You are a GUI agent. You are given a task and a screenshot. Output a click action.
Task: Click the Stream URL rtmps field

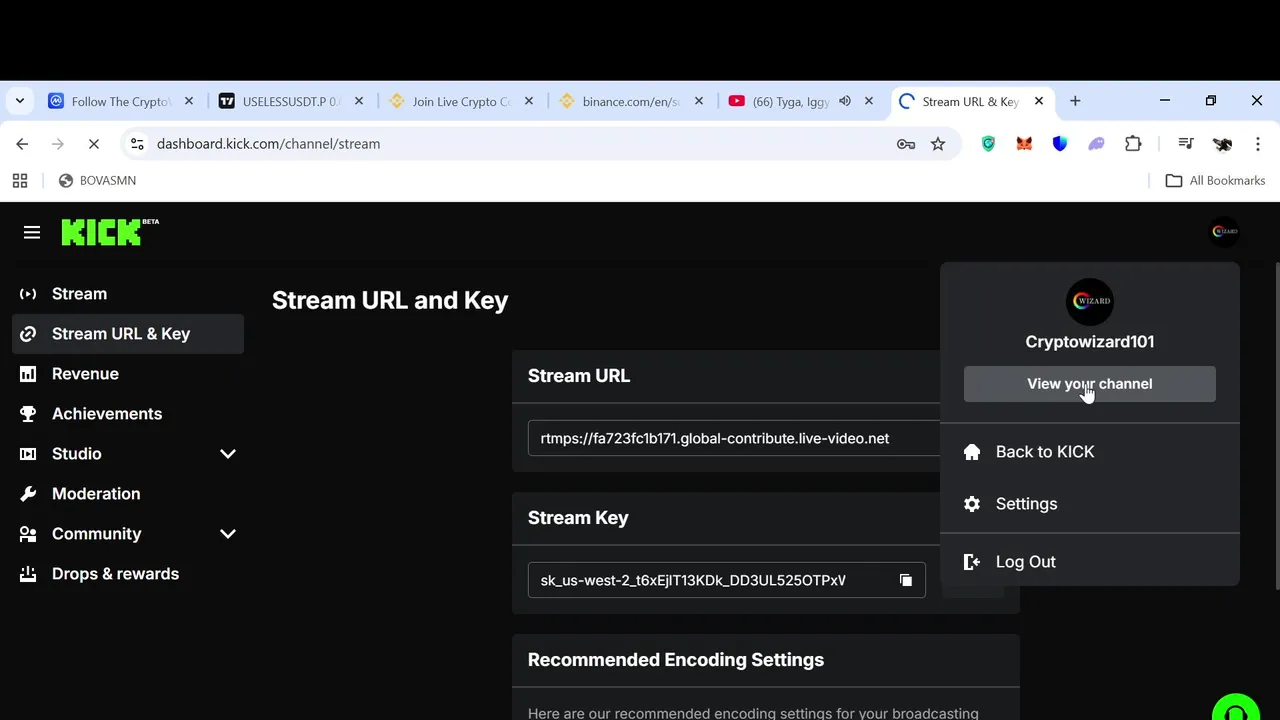click(x=734, y=438)
